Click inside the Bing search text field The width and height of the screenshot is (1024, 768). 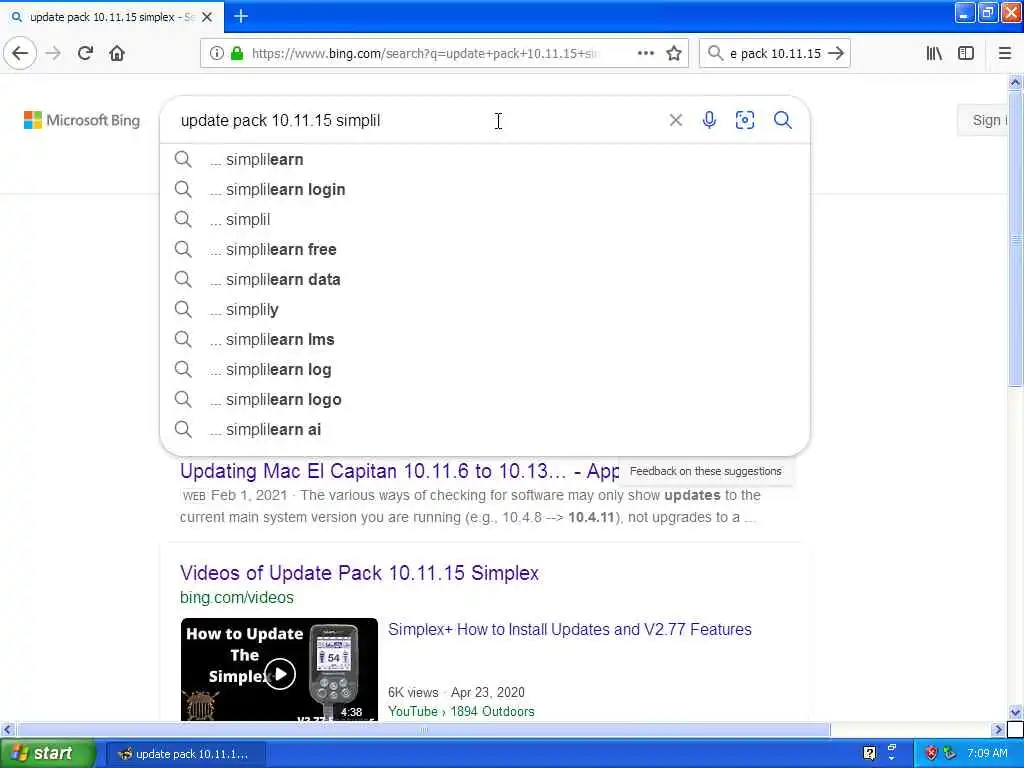(418, 120)
